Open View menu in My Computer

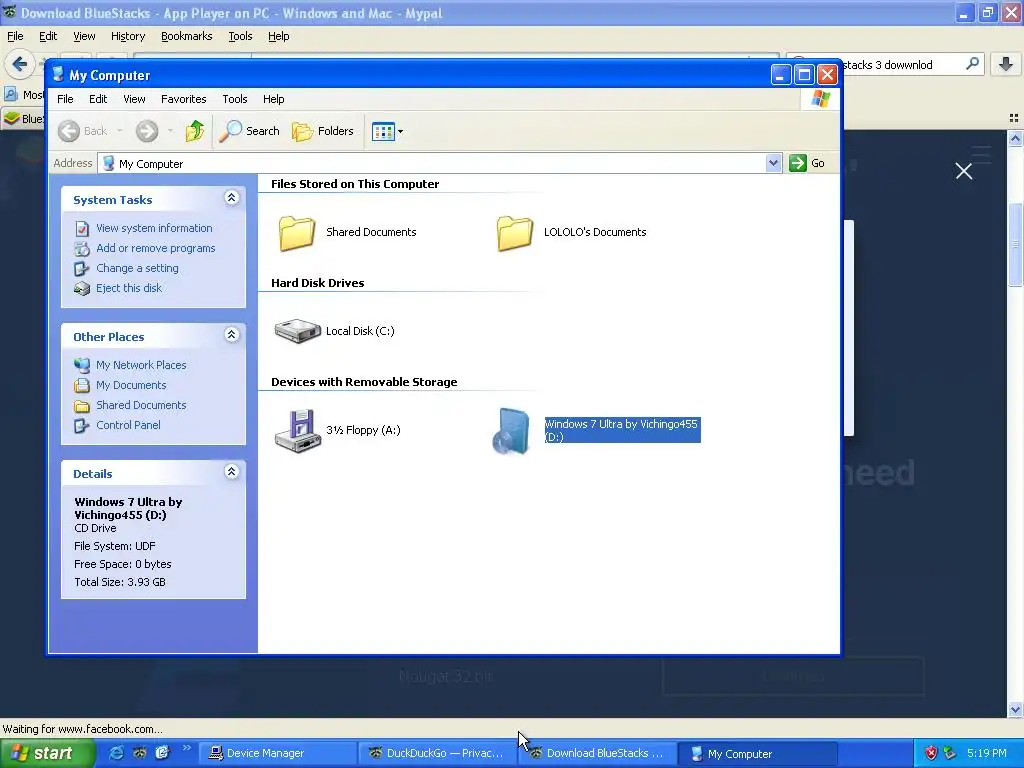coord(134,99)
